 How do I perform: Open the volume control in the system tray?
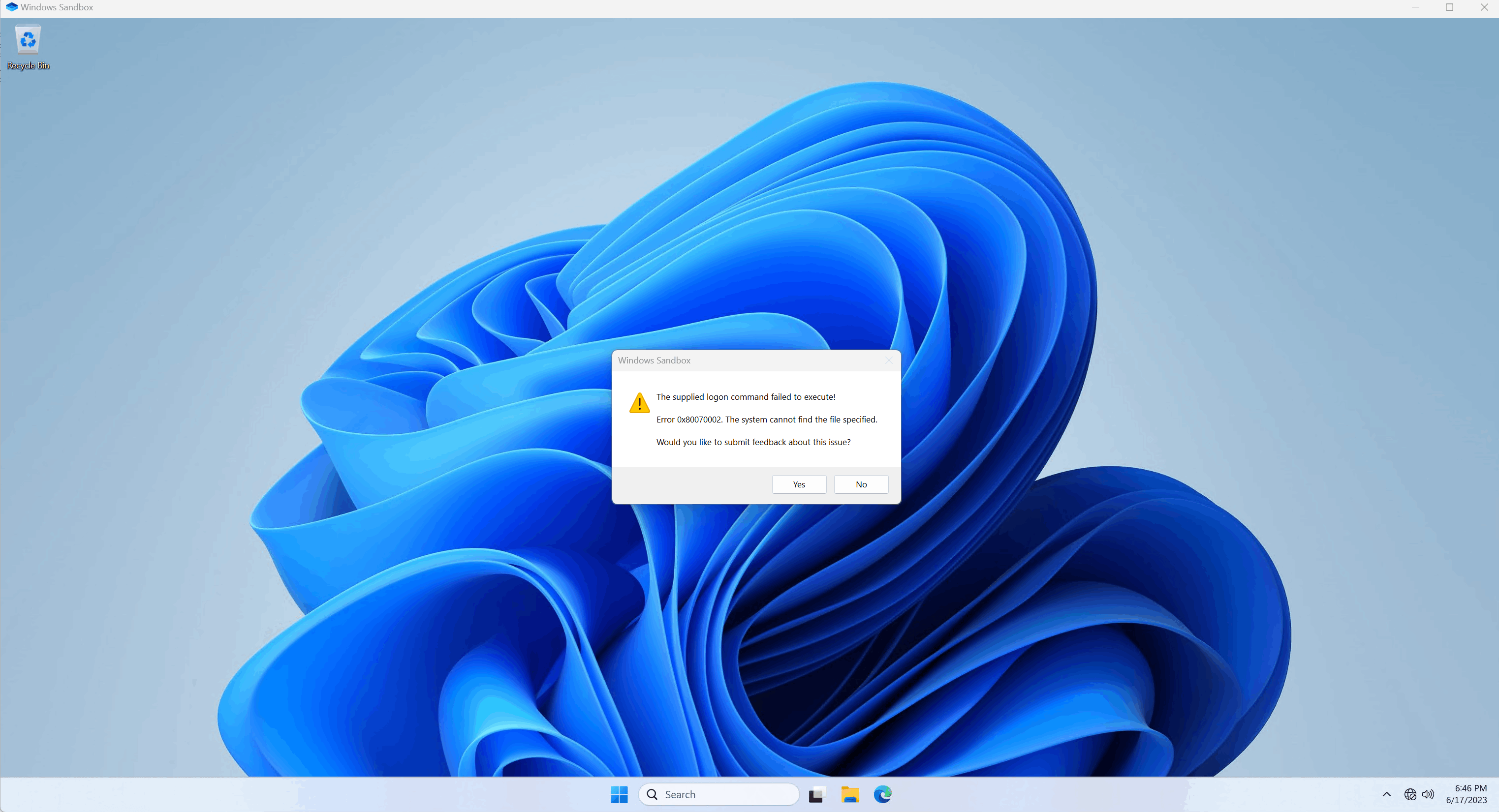[x=1429, y=794]
